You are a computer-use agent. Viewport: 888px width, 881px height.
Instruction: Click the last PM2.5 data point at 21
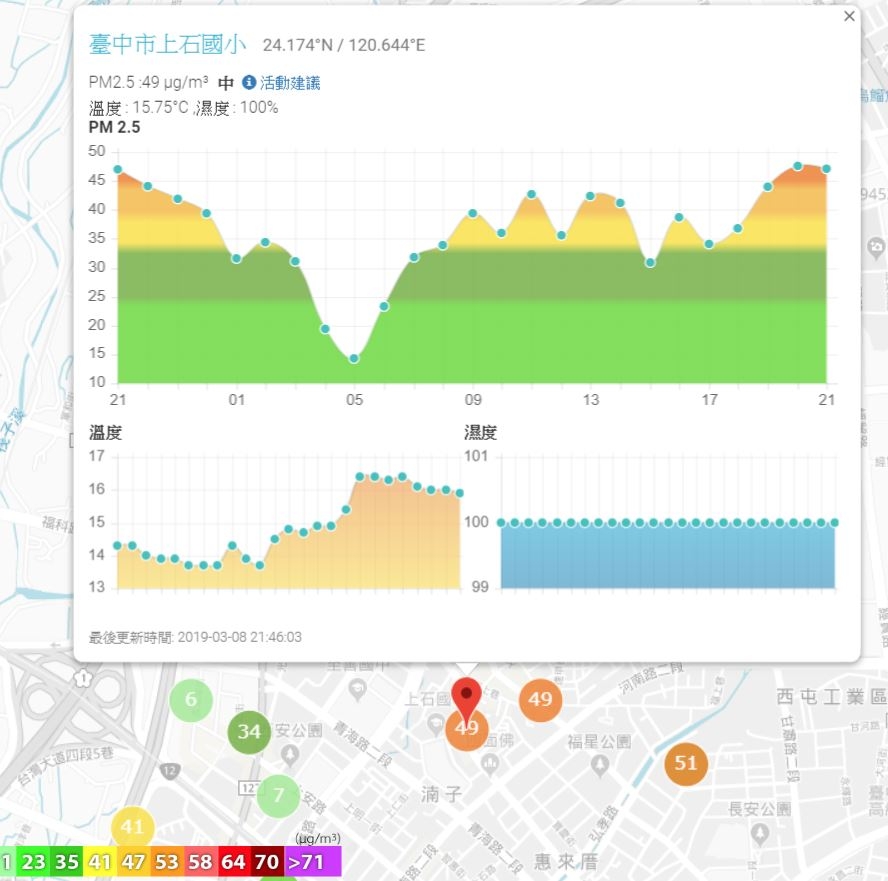pos(826,169)
